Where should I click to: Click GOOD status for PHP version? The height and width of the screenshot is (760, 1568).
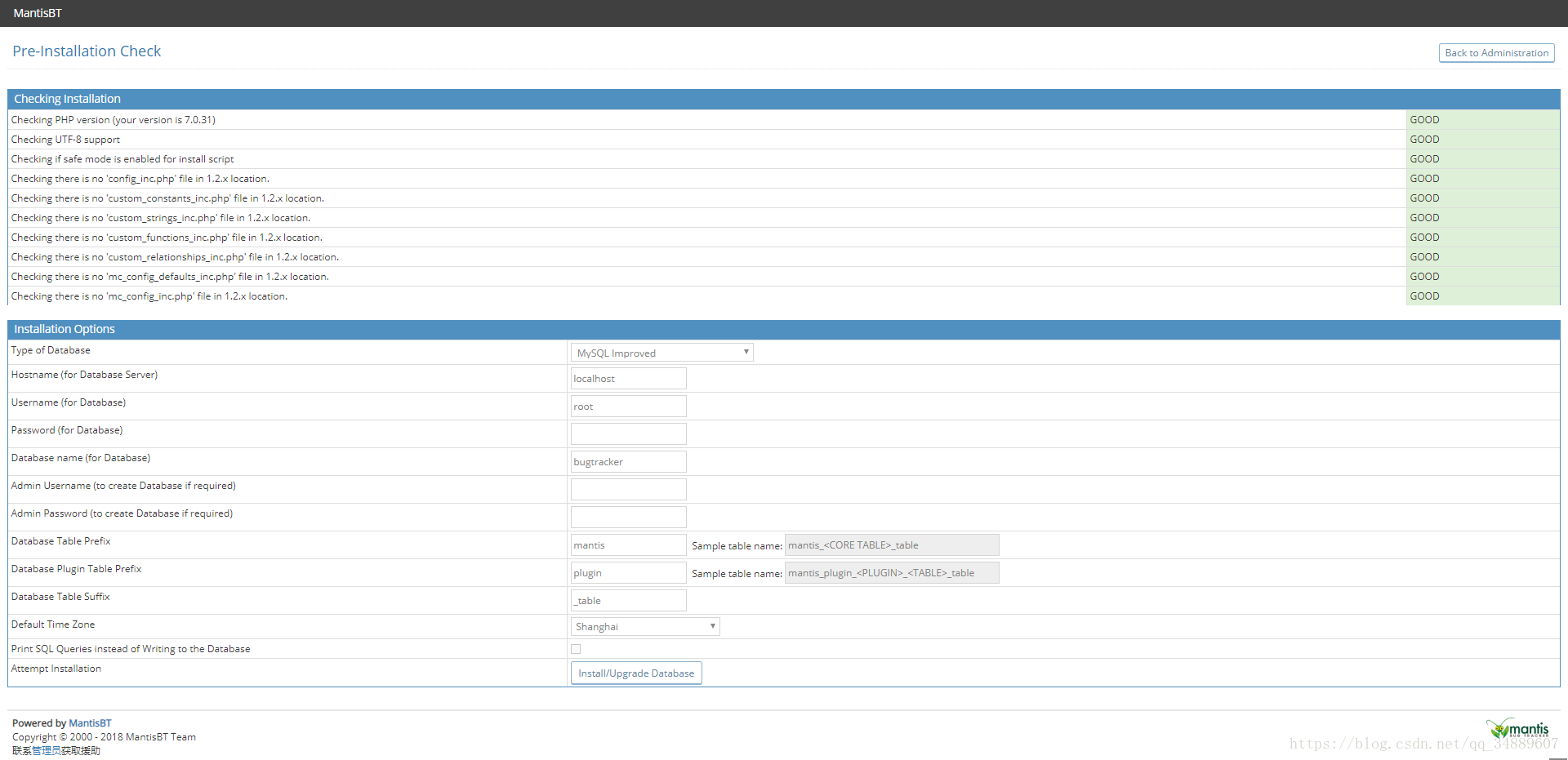(x=1424, y=120)
